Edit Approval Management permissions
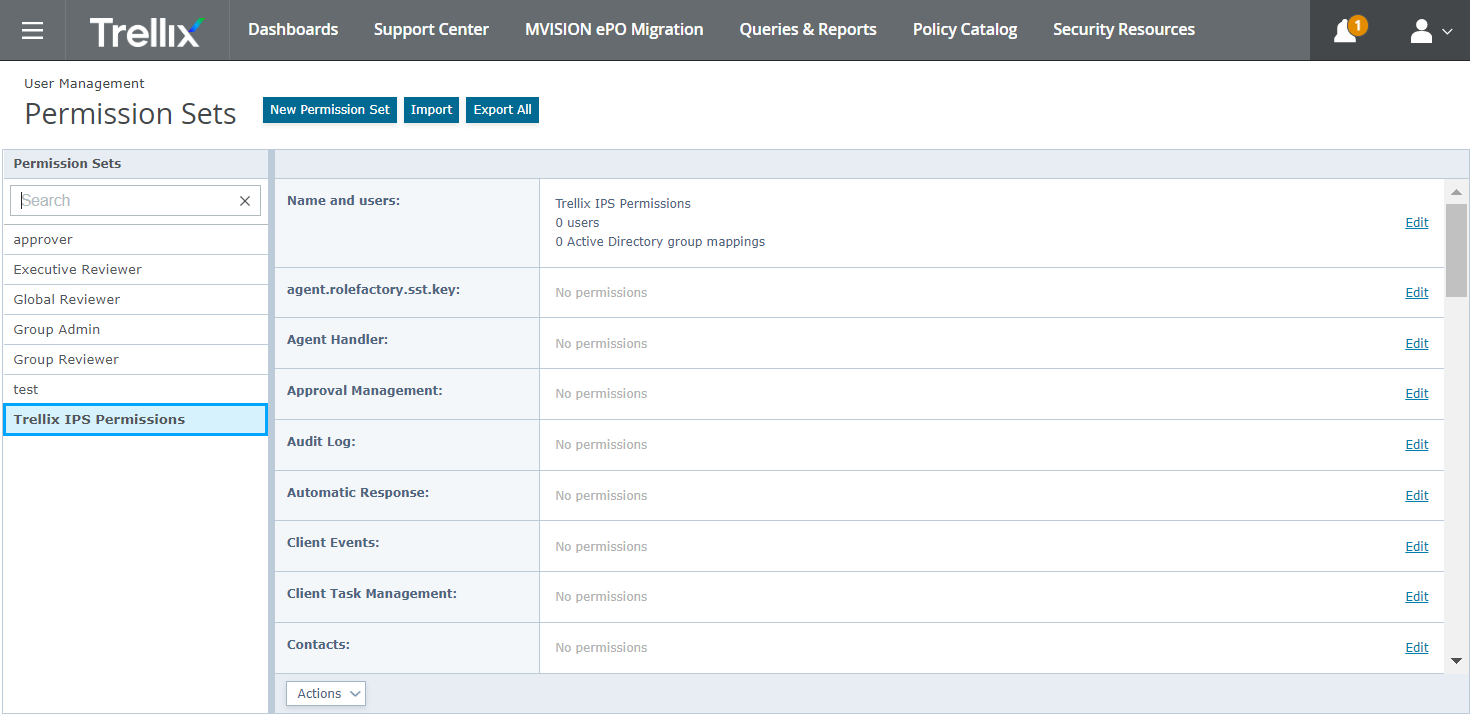This screenshot has height=714, width=1470. pos(1417,394)
